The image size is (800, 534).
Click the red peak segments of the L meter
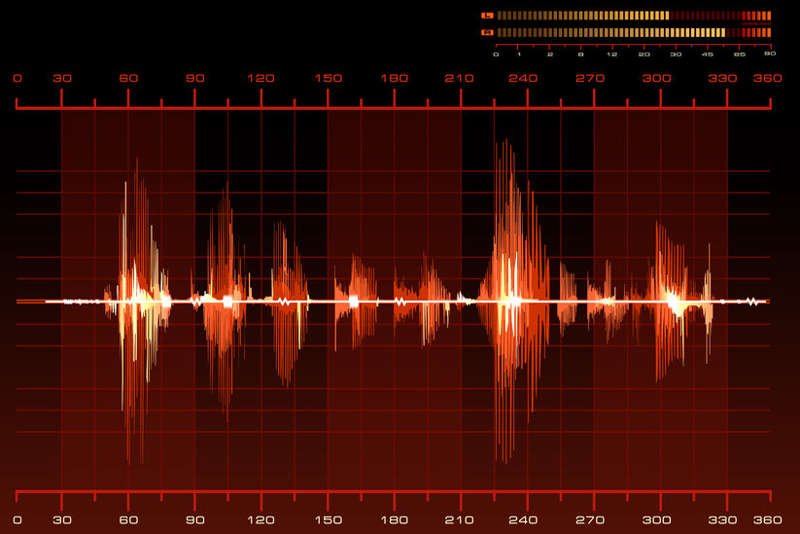757,16
